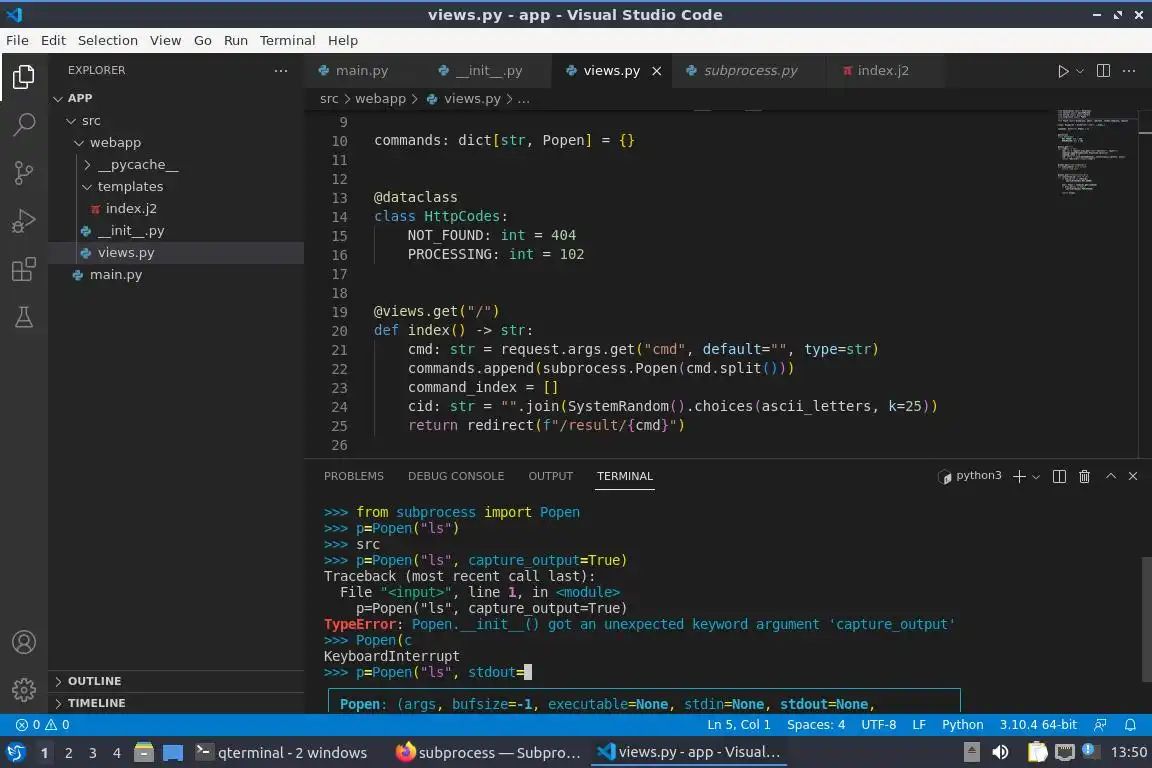Kill terminal with the trash icon
This screenshot has height=768, width=1152.
click(1084, 476)
